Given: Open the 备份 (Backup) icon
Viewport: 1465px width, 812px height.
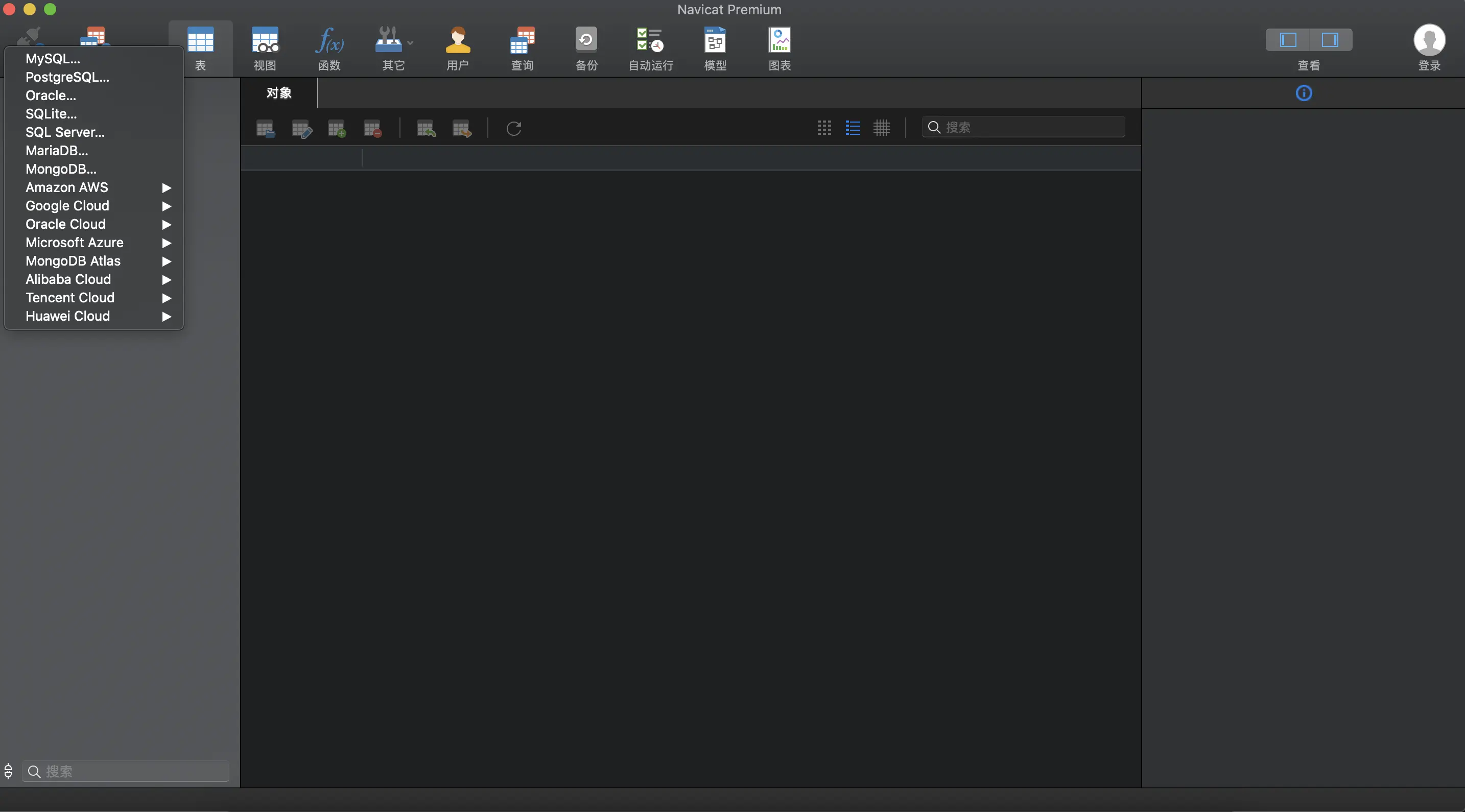Looking at the screenshot, I should 586,41.
